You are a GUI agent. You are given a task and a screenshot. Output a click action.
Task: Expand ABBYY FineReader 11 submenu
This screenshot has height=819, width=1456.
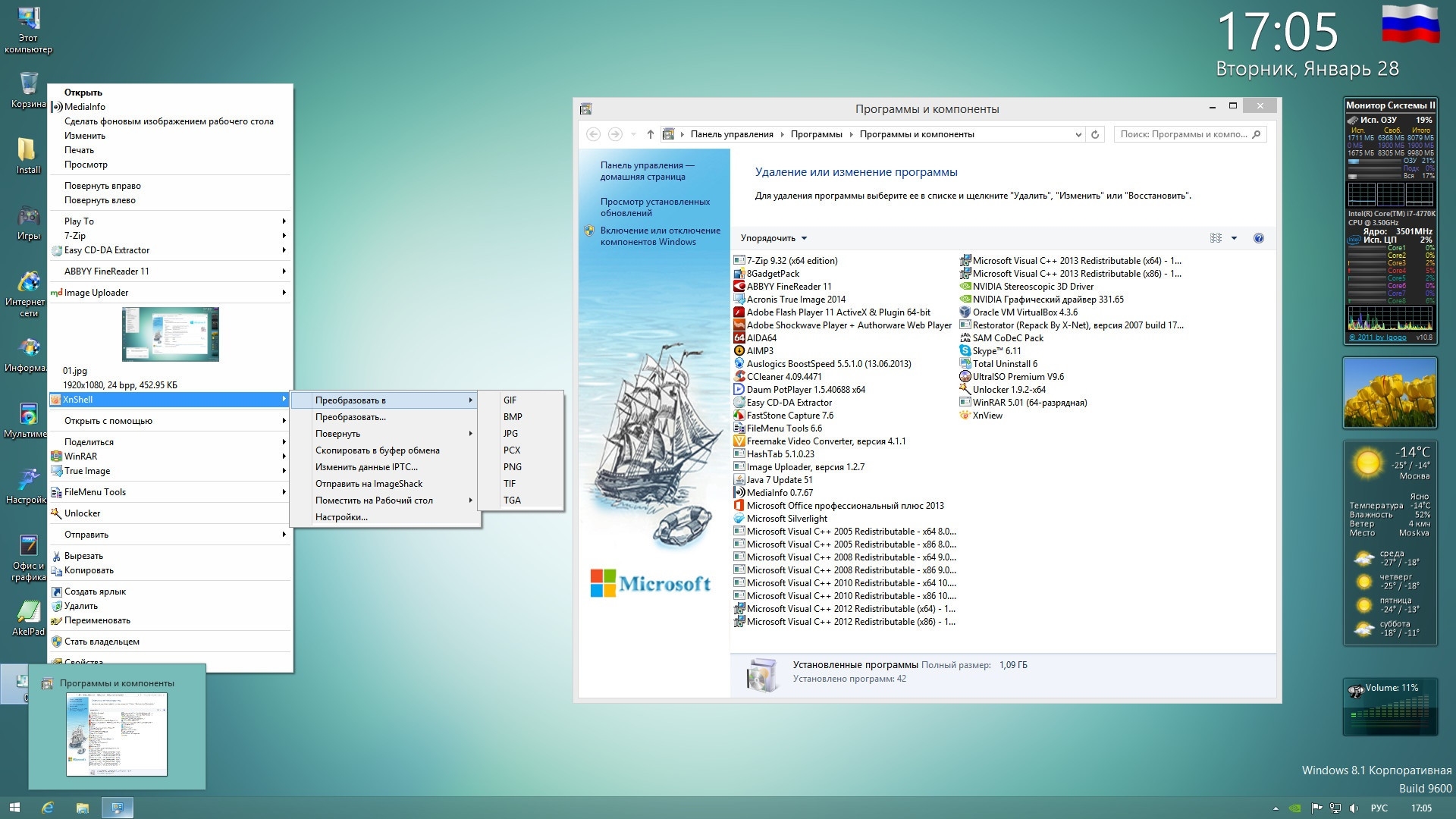pyautogui.click(x=171, y=271)
